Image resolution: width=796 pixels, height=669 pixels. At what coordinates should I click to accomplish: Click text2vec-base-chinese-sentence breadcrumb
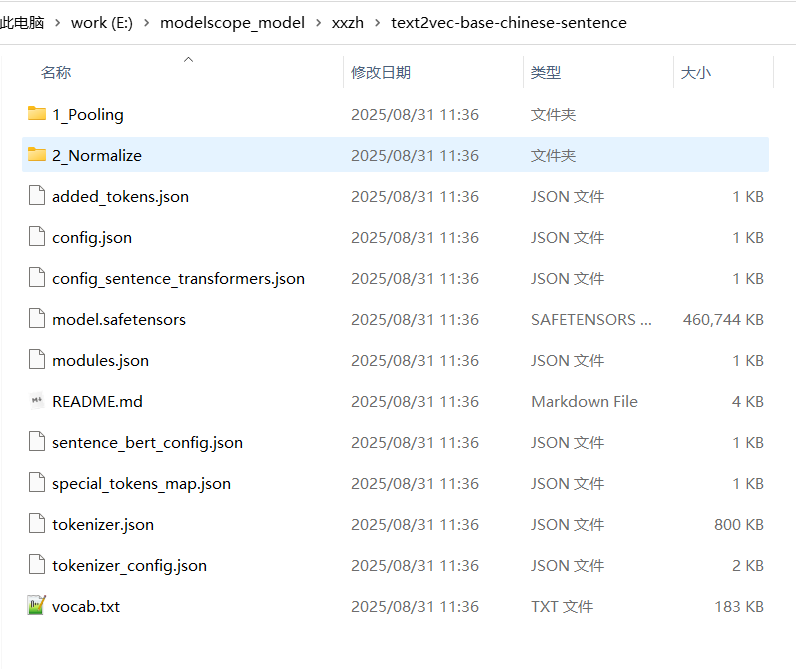(x=509, y=23)
